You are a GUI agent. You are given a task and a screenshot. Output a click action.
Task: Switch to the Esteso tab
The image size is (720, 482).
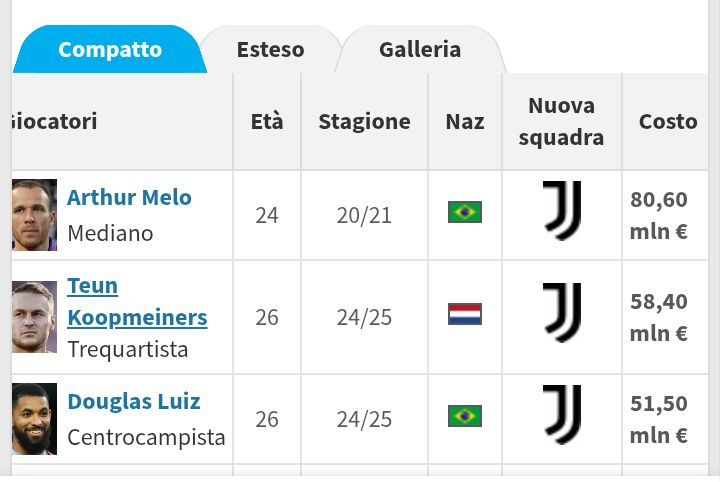coord(270,49)
